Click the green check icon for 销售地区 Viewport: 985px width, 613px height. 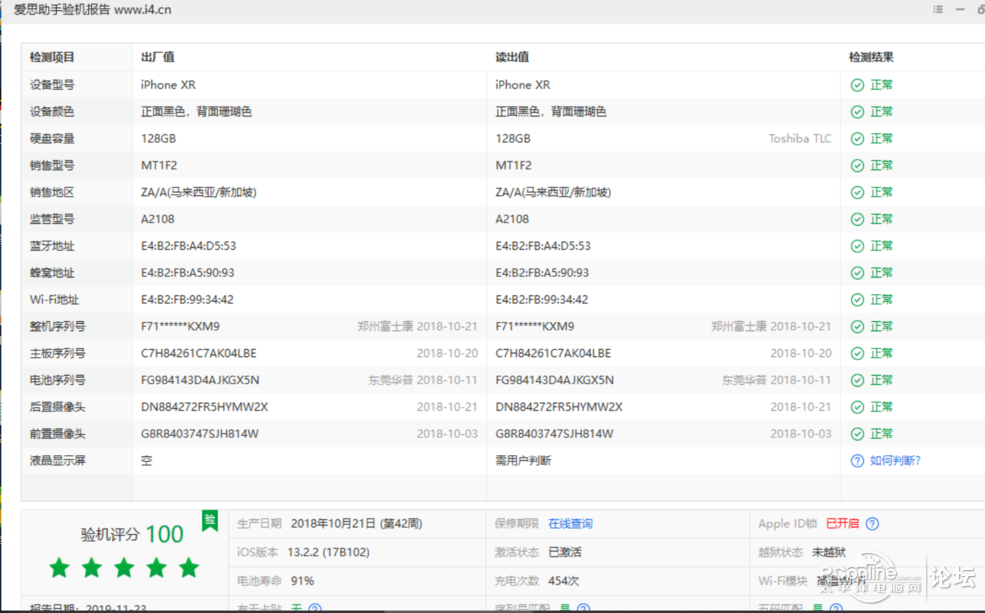pos(857,192)
